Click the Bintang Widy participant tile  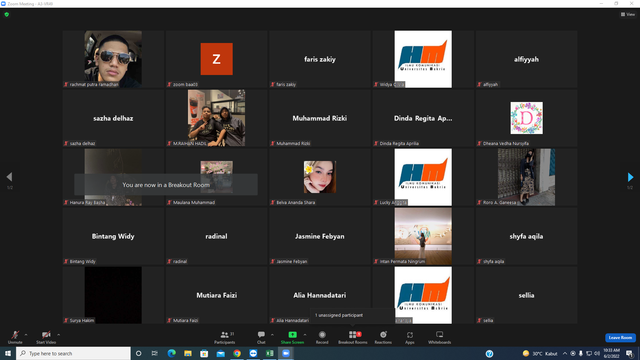click(x=113, y=236)
